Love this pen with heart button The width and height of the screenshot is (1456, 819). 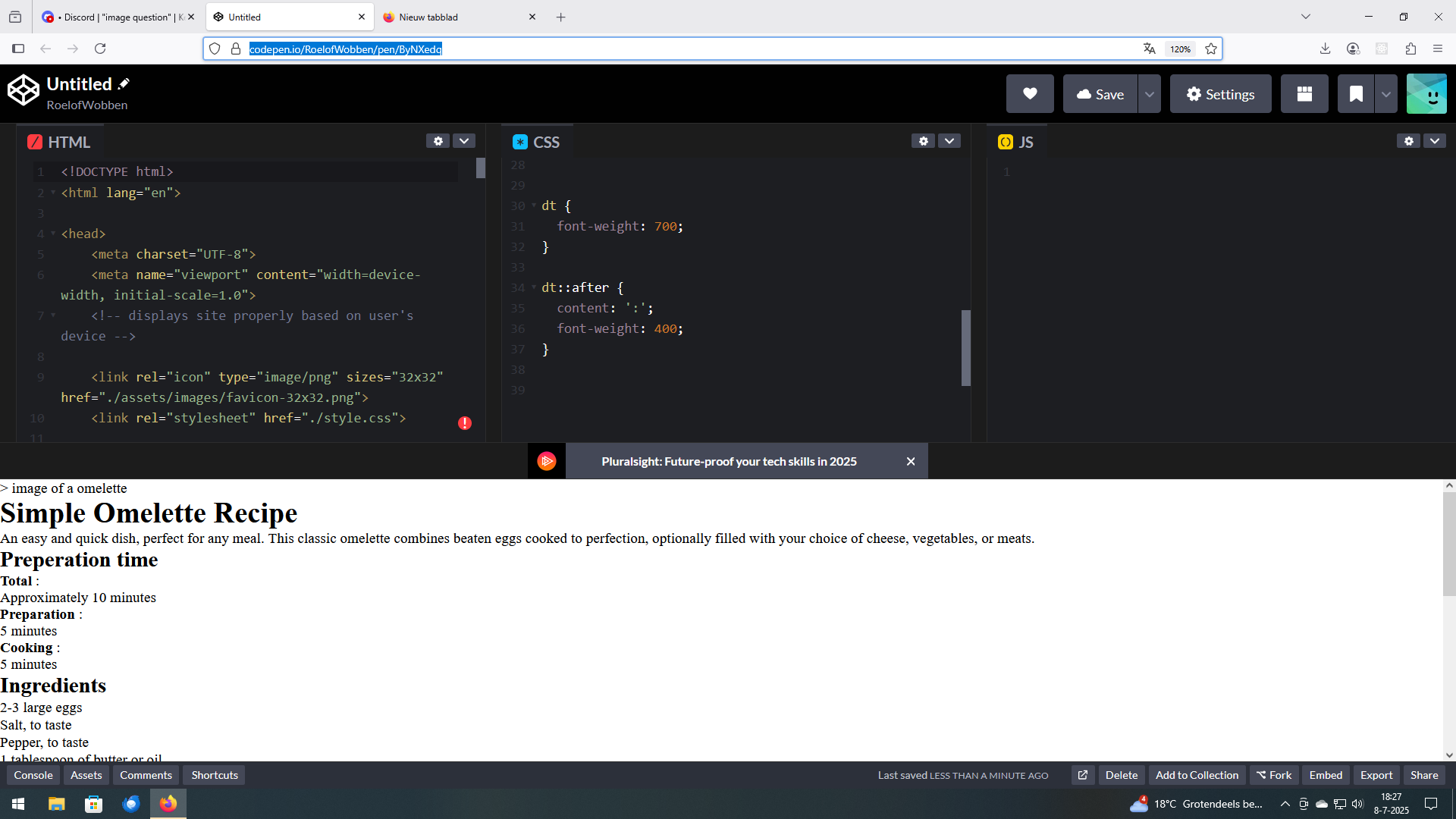[1030, 94]
